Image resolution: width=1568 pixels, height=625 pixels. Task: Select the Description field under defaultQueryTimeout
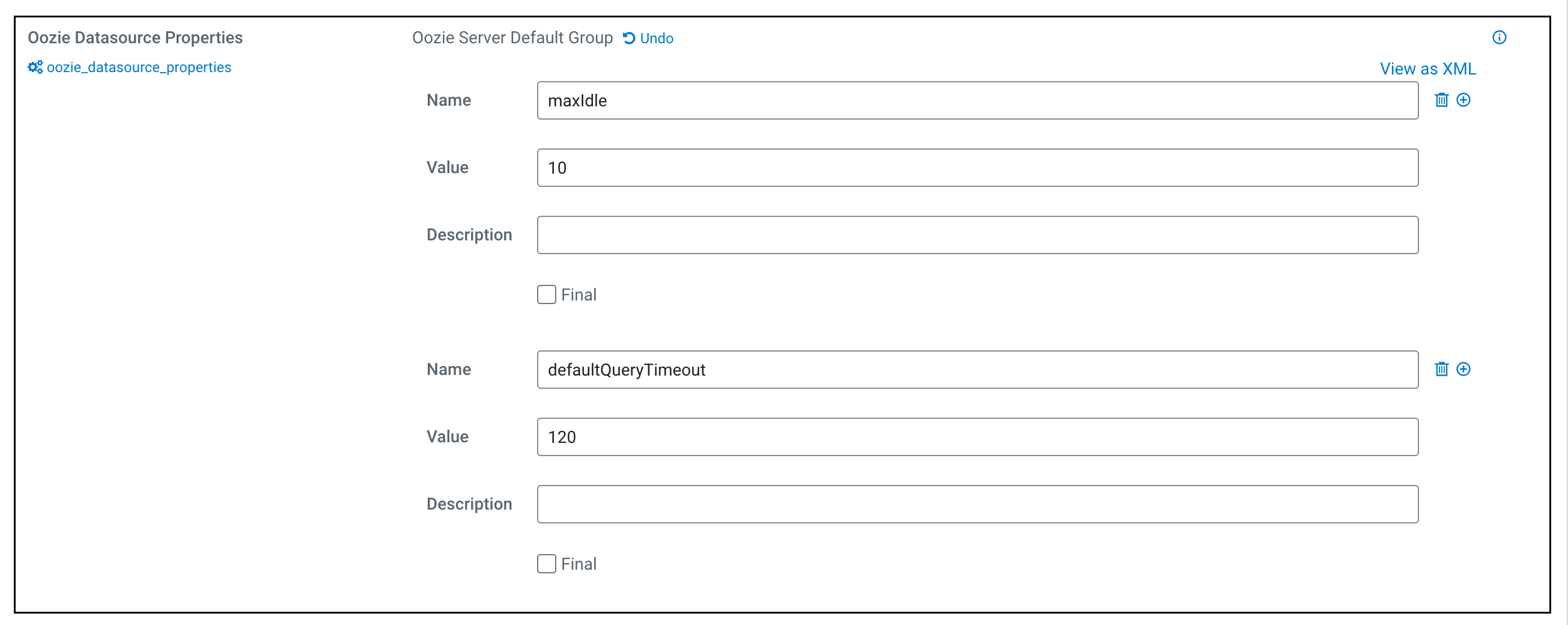coord(977,504)
